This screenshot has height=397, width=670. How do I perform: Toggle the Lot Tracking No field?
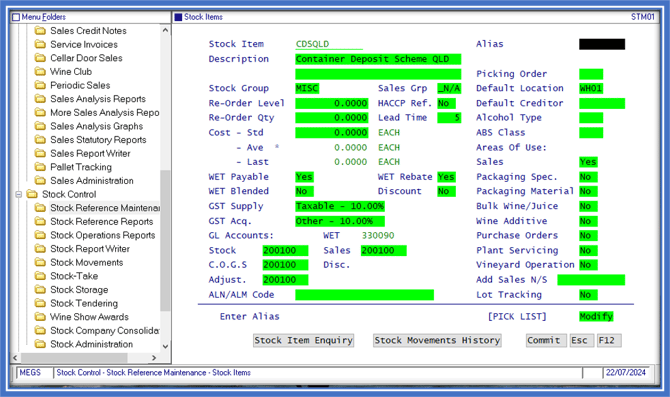pyautogui.click(x=588, y=294)
